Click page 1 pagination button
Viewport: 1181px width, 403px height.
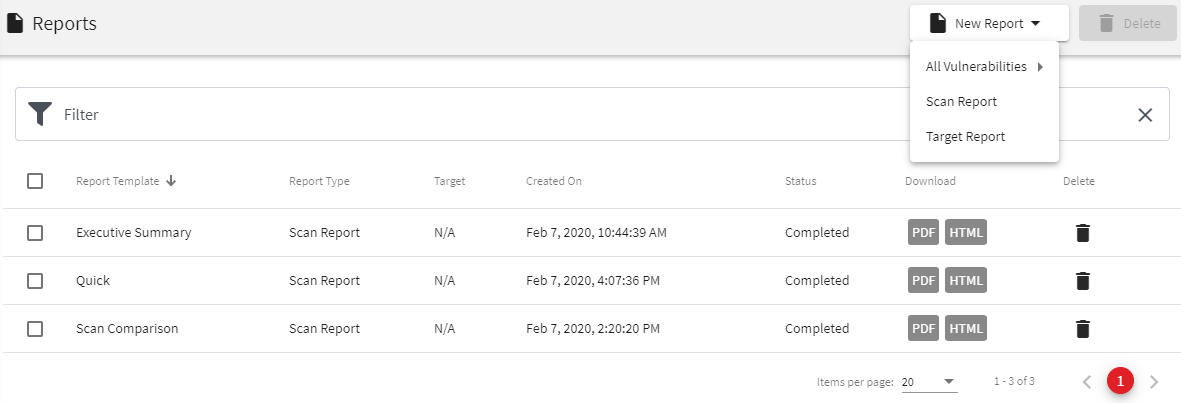coord(1120,381)
